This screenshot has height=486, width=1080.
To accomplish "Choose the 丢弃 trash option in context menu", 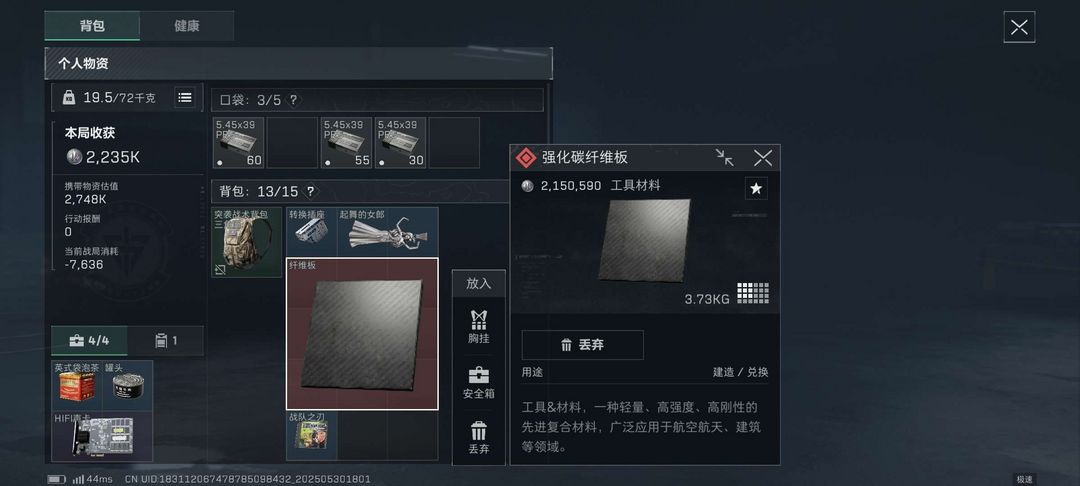I will (x=479, y=438).
